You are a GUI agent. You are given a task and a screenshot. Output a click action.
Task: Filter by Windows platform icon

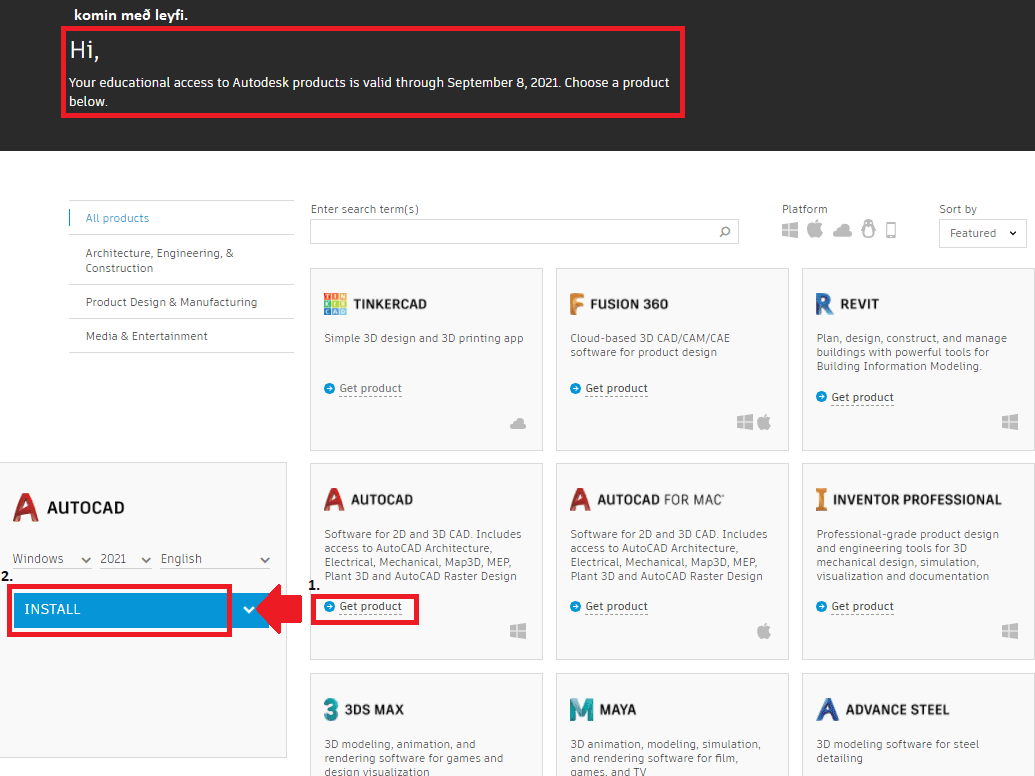pos(790,230)
